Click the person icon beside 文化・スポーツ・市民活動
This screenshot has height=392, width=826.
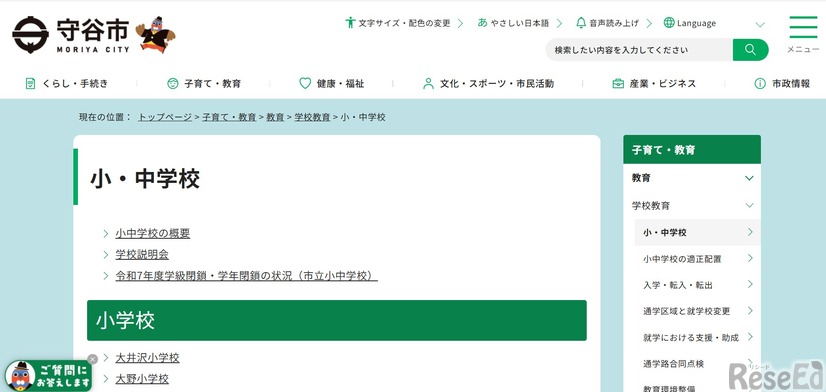point(428,83)
